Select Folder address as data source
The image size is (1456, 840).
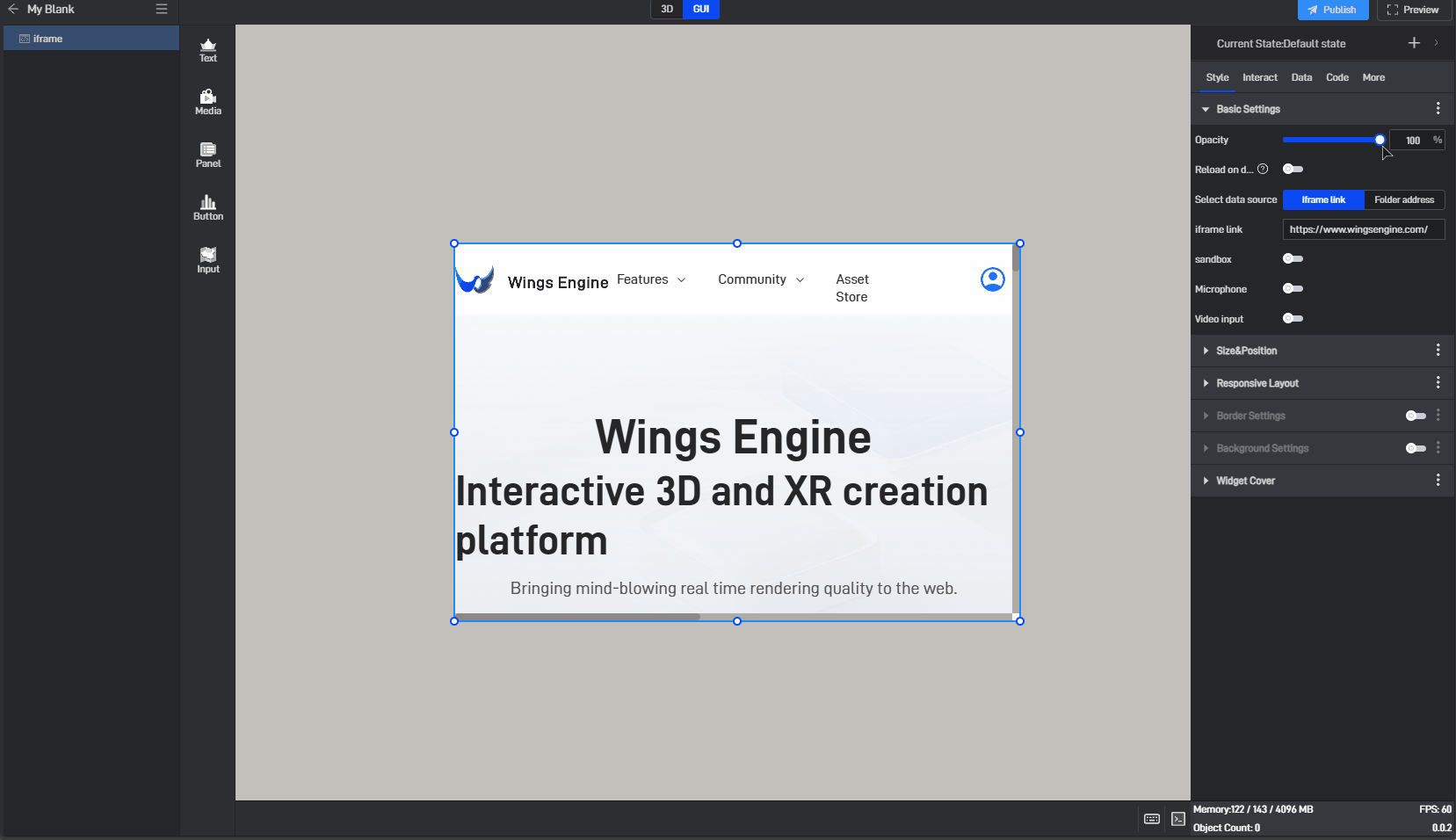pos(1404,199)
